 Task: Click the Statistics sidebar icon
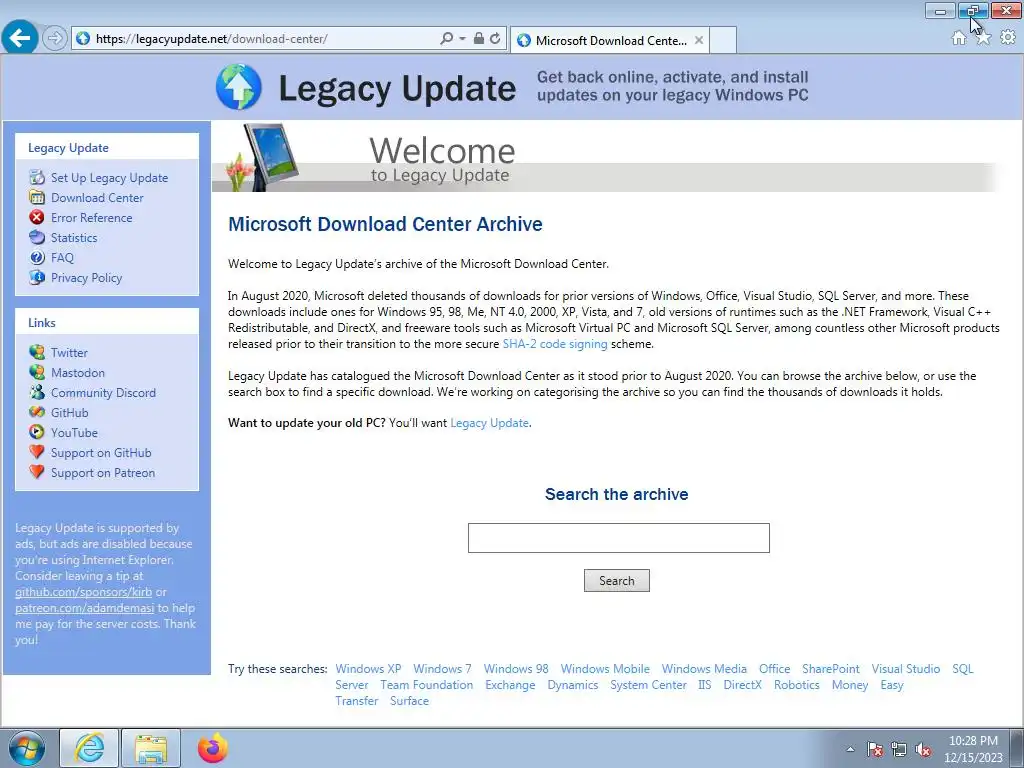37,238
